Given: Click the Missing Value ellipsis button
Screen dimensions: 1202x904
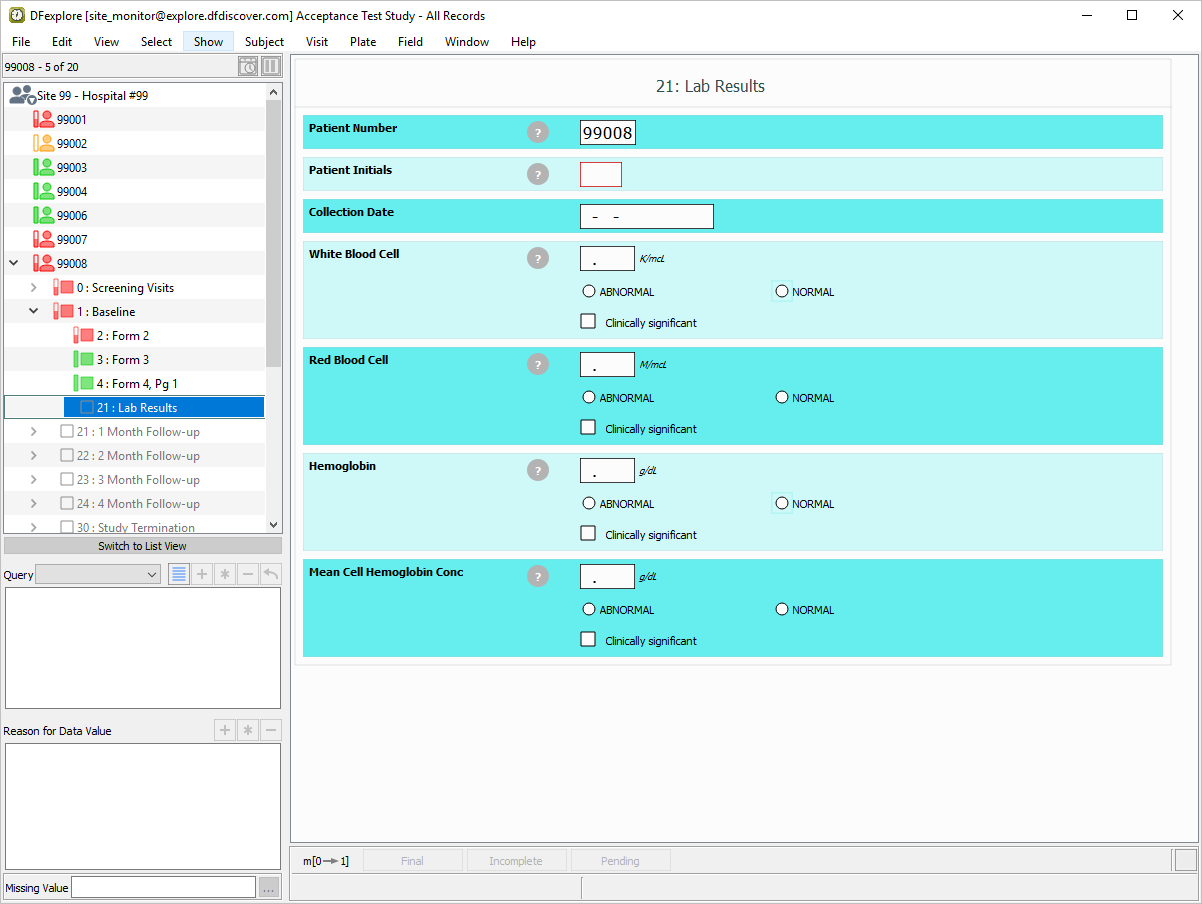Looking at the screenshot, I should click(x=268, y=888).
